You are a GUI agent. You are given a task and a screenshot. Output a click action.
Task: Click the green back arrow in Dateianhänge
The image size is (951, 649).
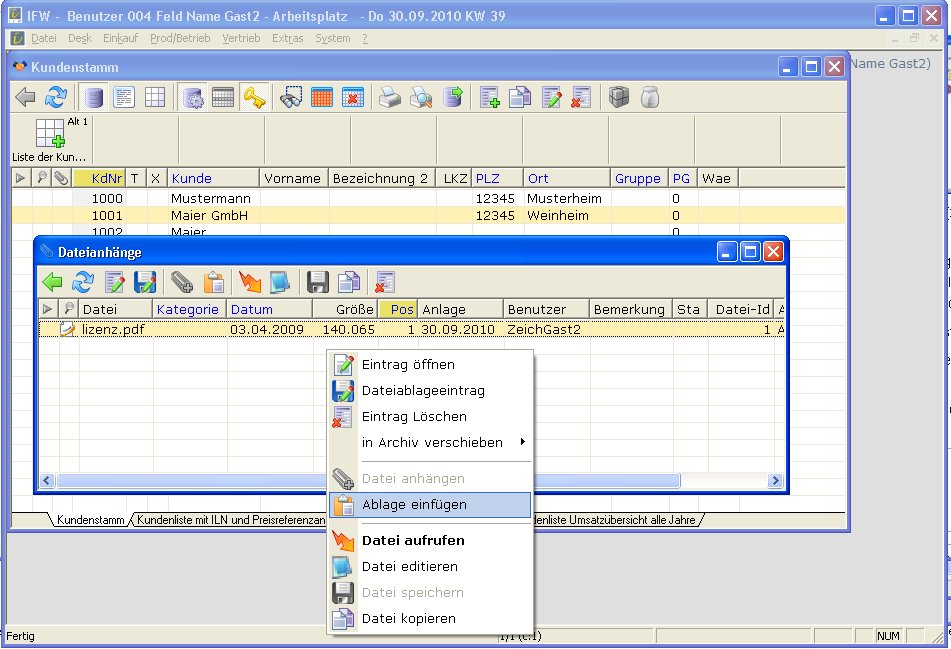pyautogui.click(x=52, y=282)
